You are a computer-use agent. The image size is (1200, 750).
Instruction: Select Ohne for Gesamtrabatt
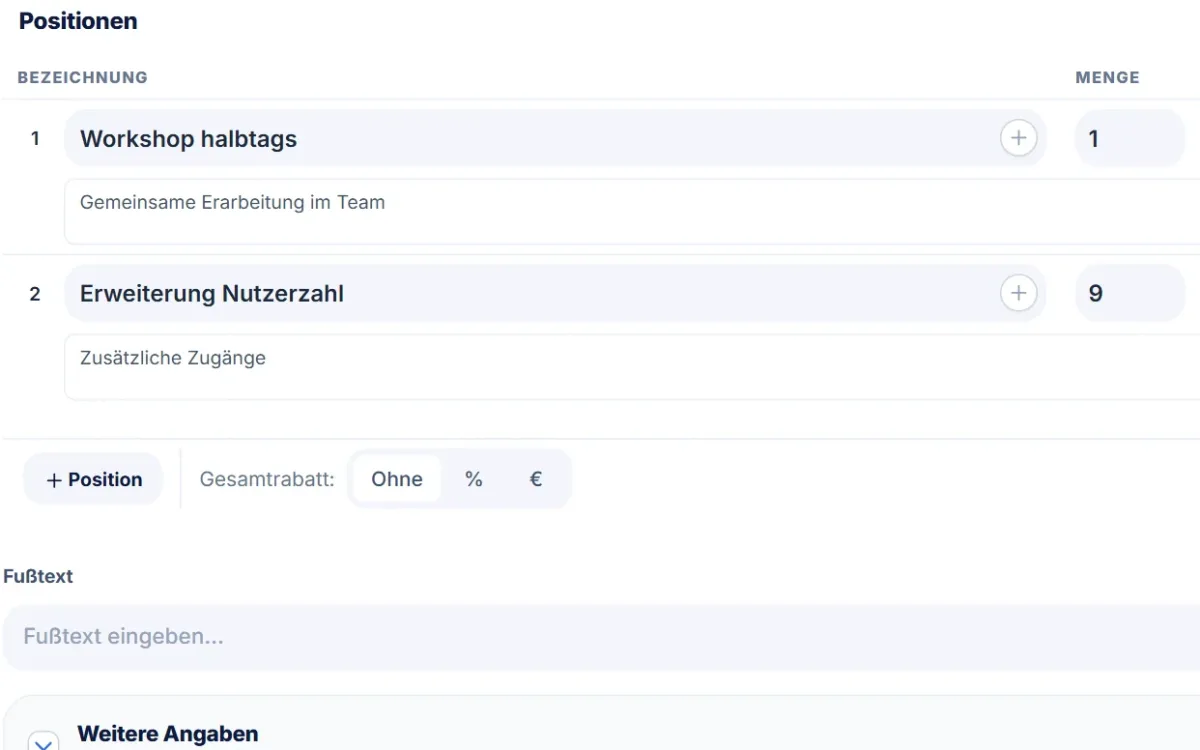tap(397, 479)
